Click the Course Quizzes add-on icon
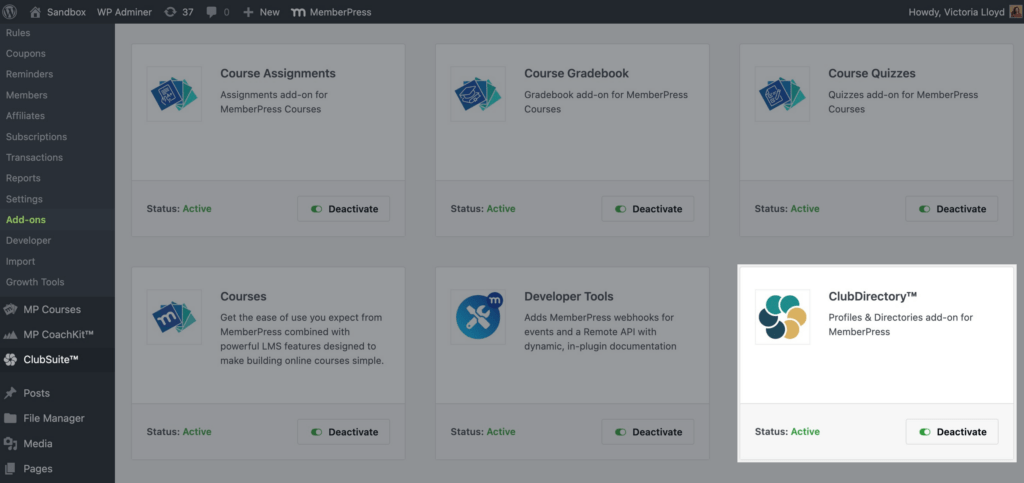Viewport: 1024px width, 483px height. [x=782, y=94]
